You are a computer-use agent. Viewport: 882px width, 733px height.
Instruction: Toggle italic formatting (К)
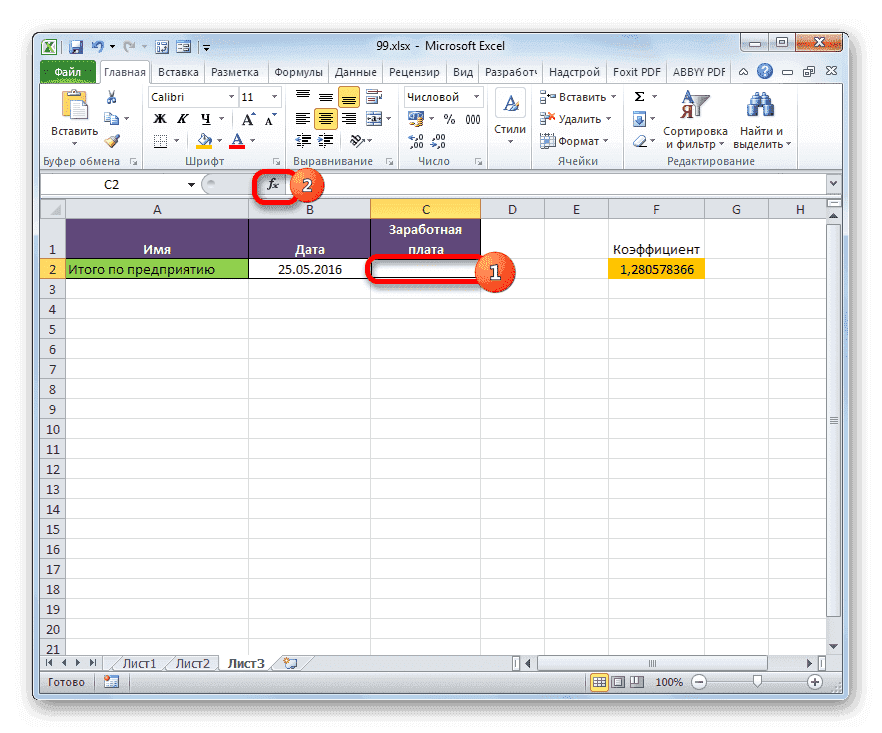[183, 117]
